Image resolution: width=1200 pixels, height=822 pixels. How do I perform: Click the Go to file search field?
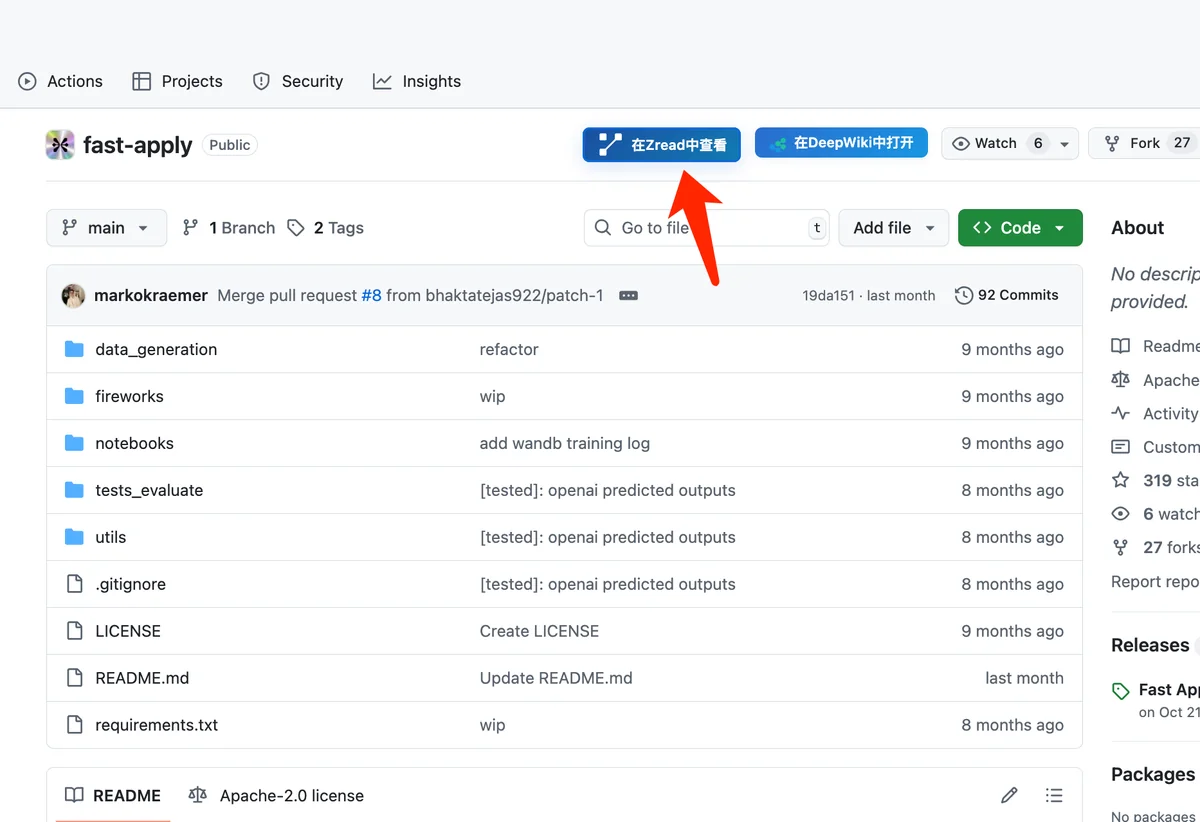pyautogui.click(x=700, y=228)
